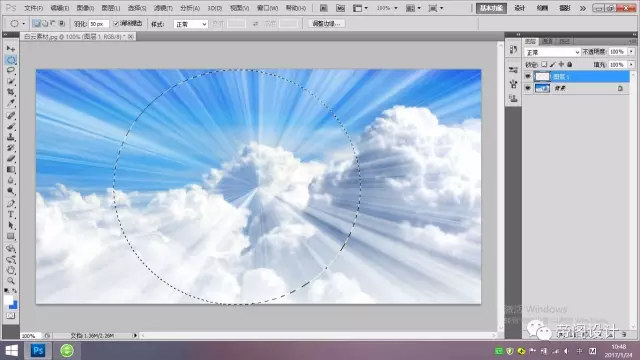Select the Horizontal Type tool
Viewport: 640px width, 360px height.
click(11, 214)
